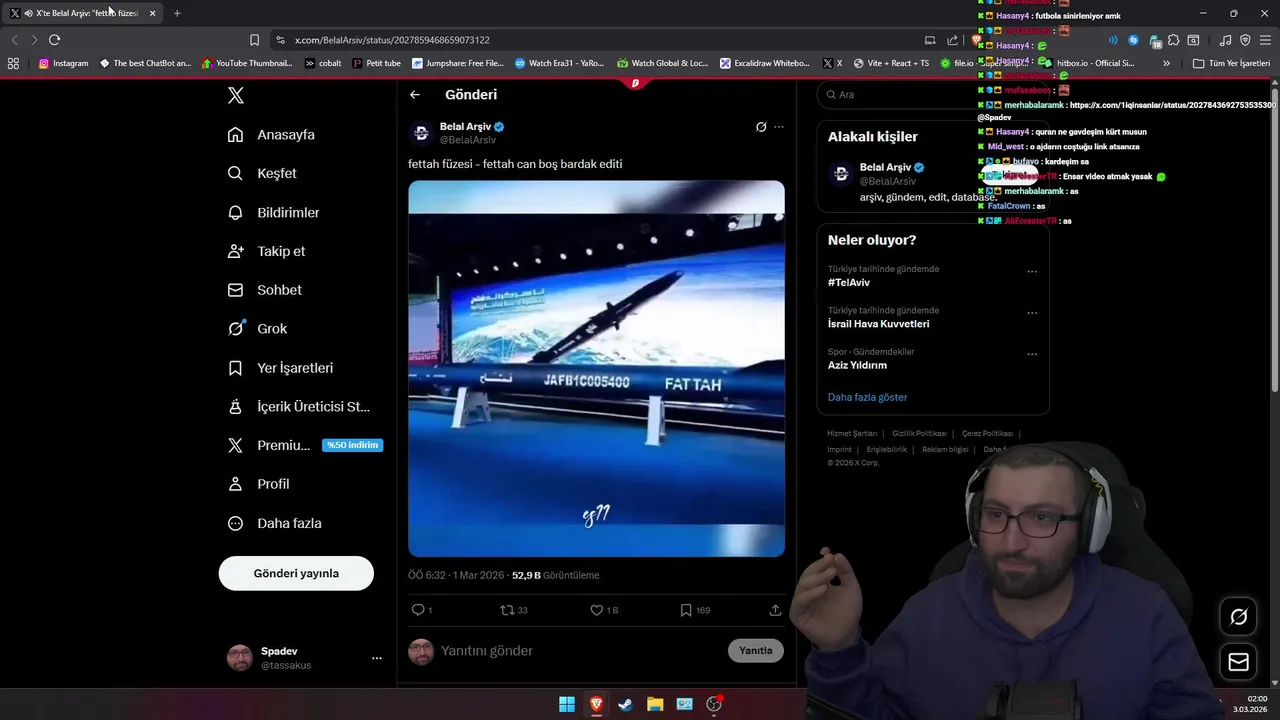Image resolution: width=1280 pixels, height=720 pixels.
Task: Open more options for Aziz Yıldırım trend
Action: (x=1032, y=353)
